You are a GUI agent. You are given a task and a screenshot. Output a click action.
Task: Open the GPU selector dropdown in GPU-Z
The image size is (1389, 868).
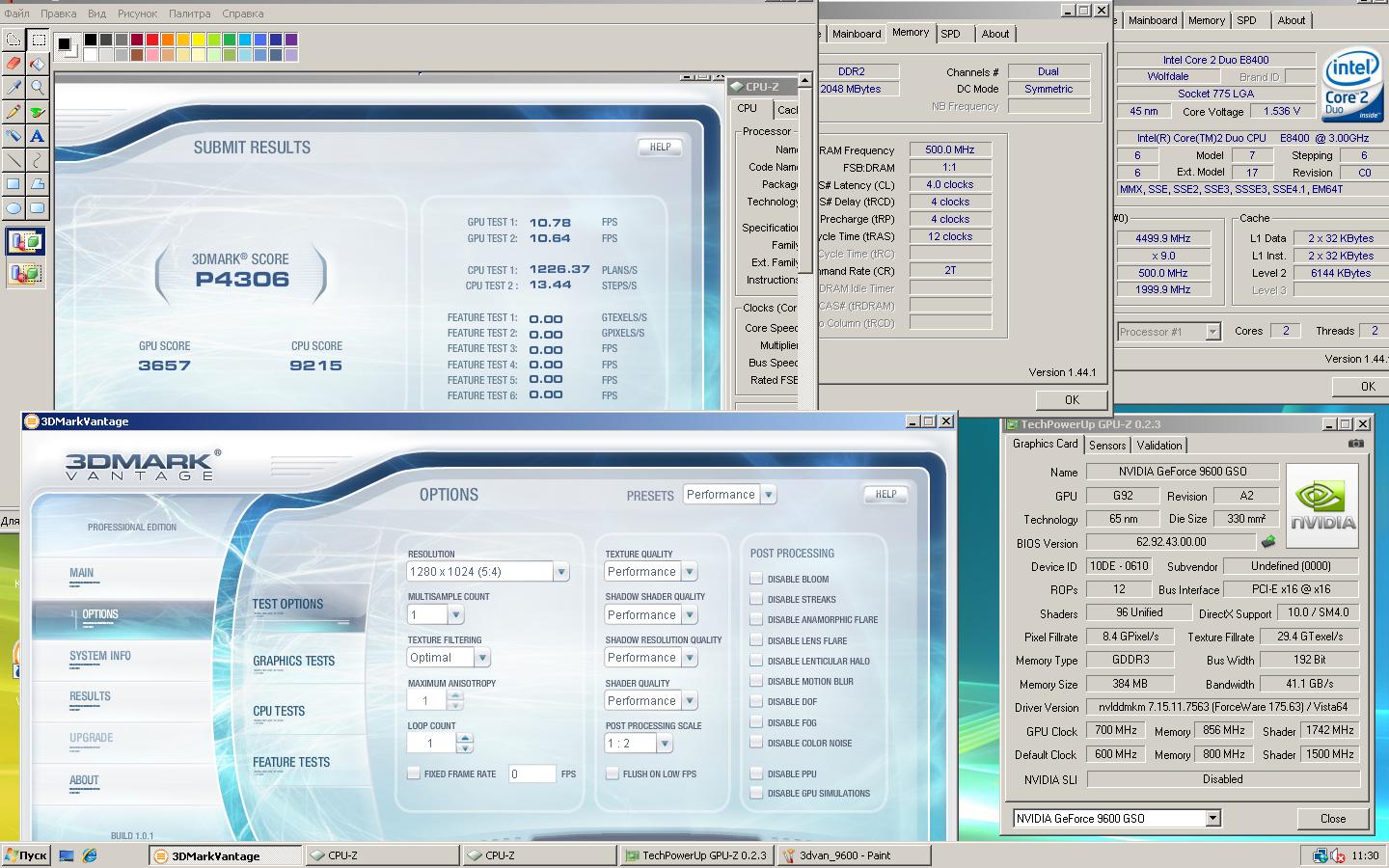click(1213, 818)
